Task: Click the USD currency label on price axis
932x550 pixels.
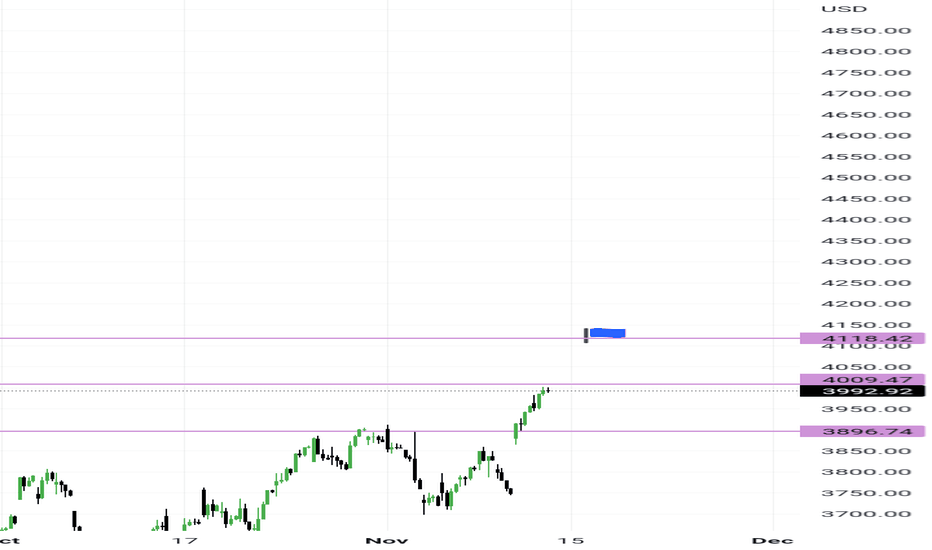Action: click(844, 9)
